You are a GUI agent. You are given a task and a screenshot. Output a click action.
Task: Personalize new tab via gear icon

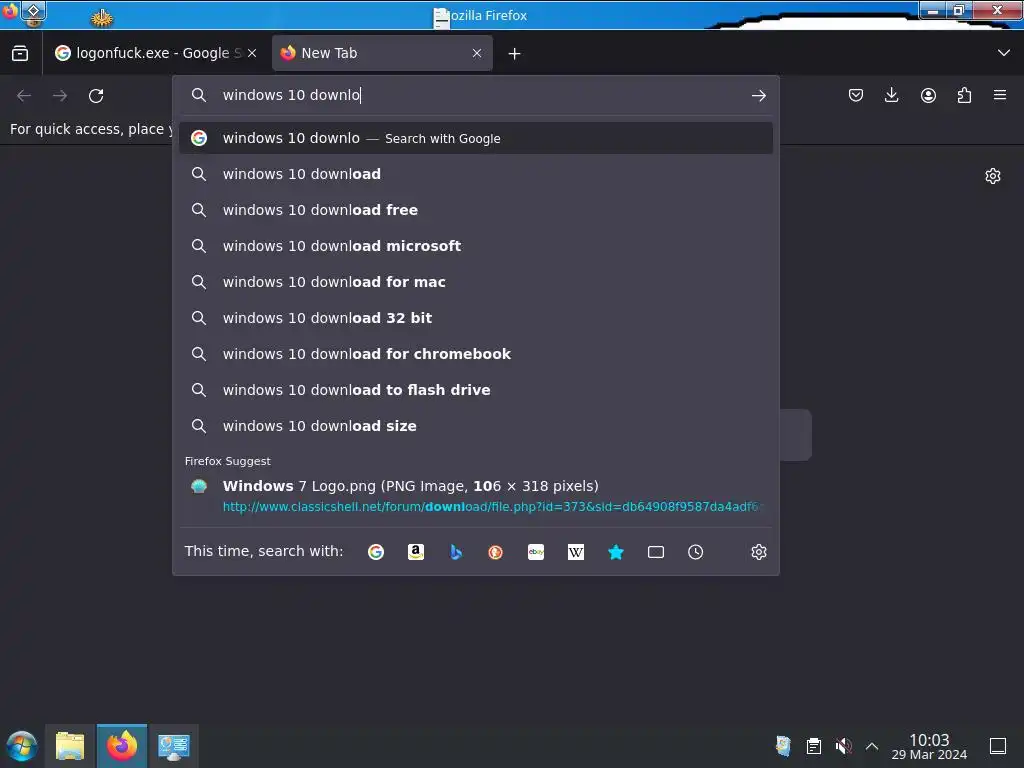pos(993,176)
